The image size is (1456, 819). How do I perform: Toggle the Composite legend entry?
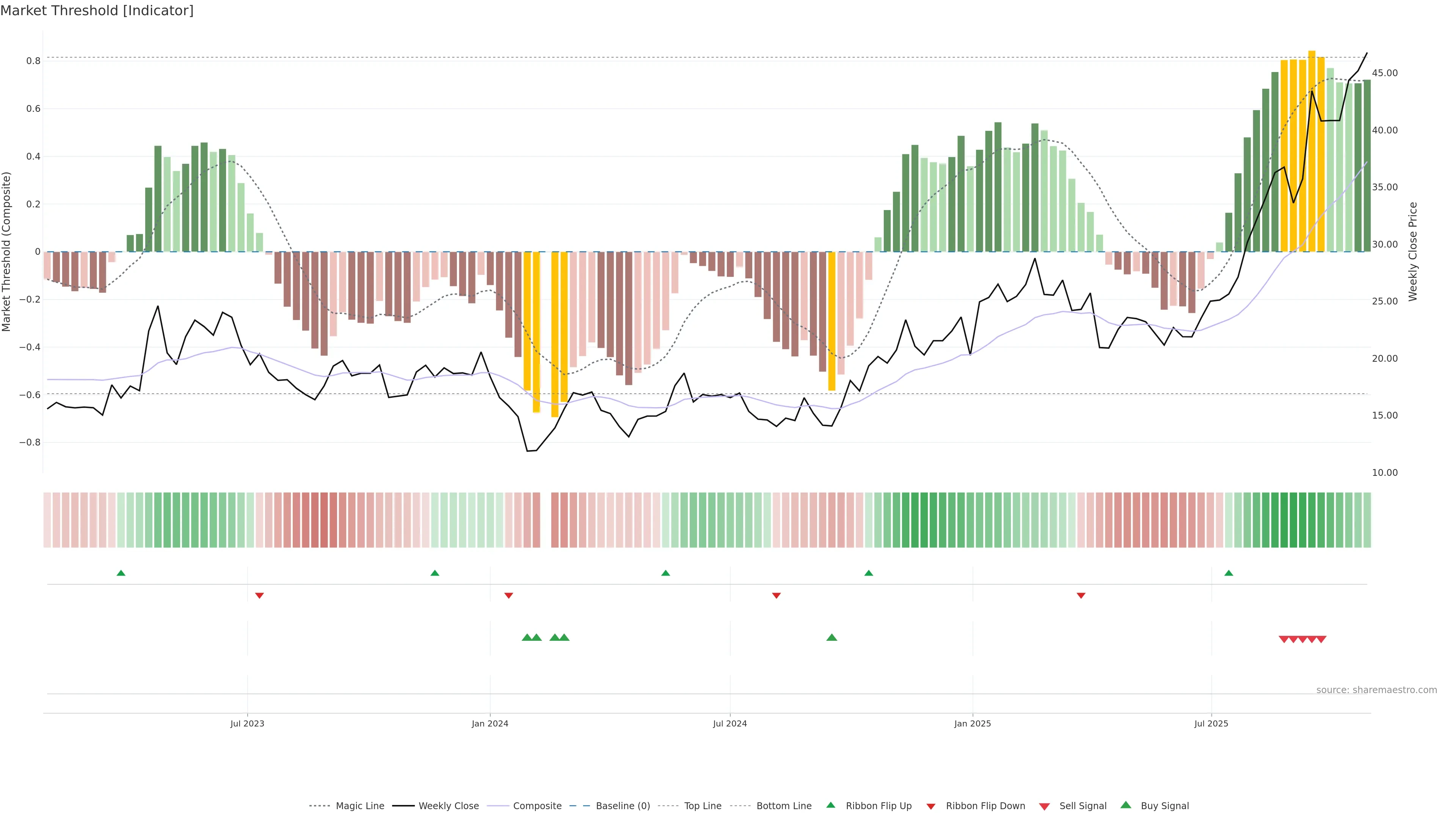click(x=537, y=805)
